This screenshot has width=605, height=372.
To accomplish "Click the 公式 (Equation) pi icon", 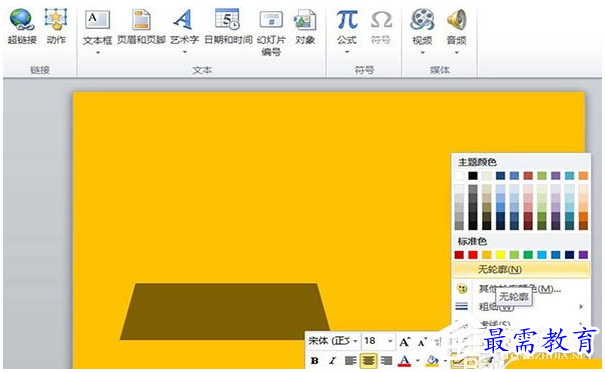I will [x=346, y=19].
